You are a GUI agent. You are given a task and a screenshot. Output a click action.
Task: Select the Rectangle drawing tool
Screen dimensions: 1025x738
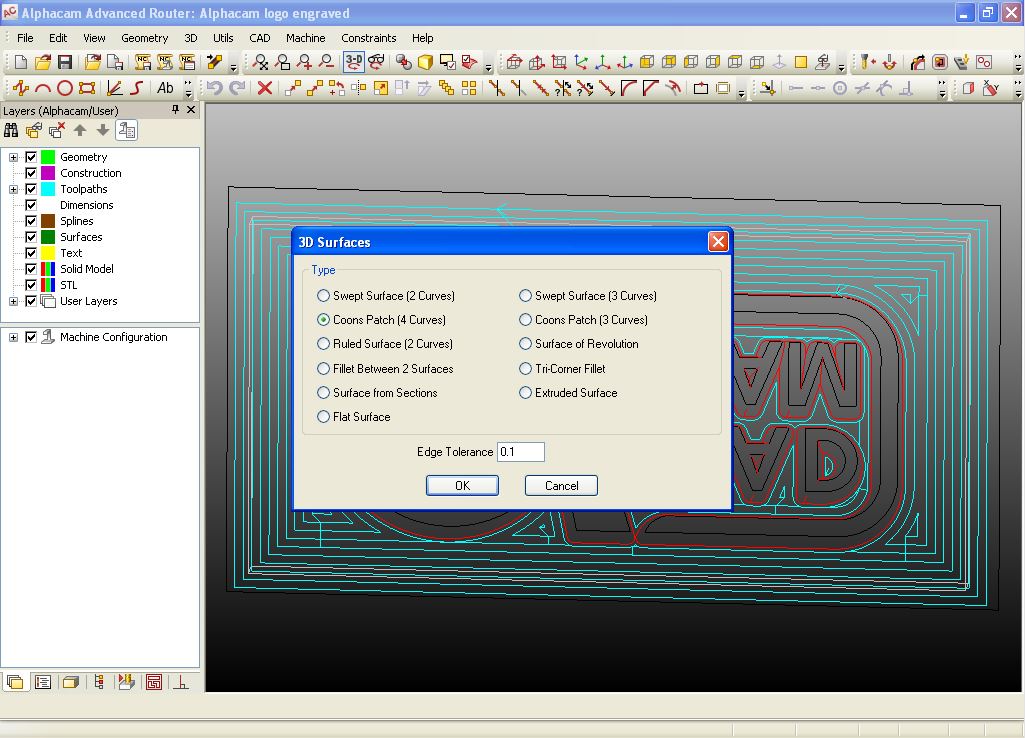87,88
